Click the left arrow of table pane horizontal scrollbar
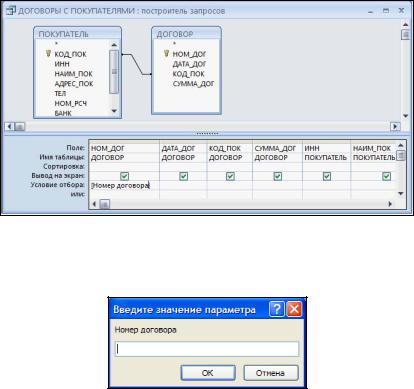 [9, 126]
